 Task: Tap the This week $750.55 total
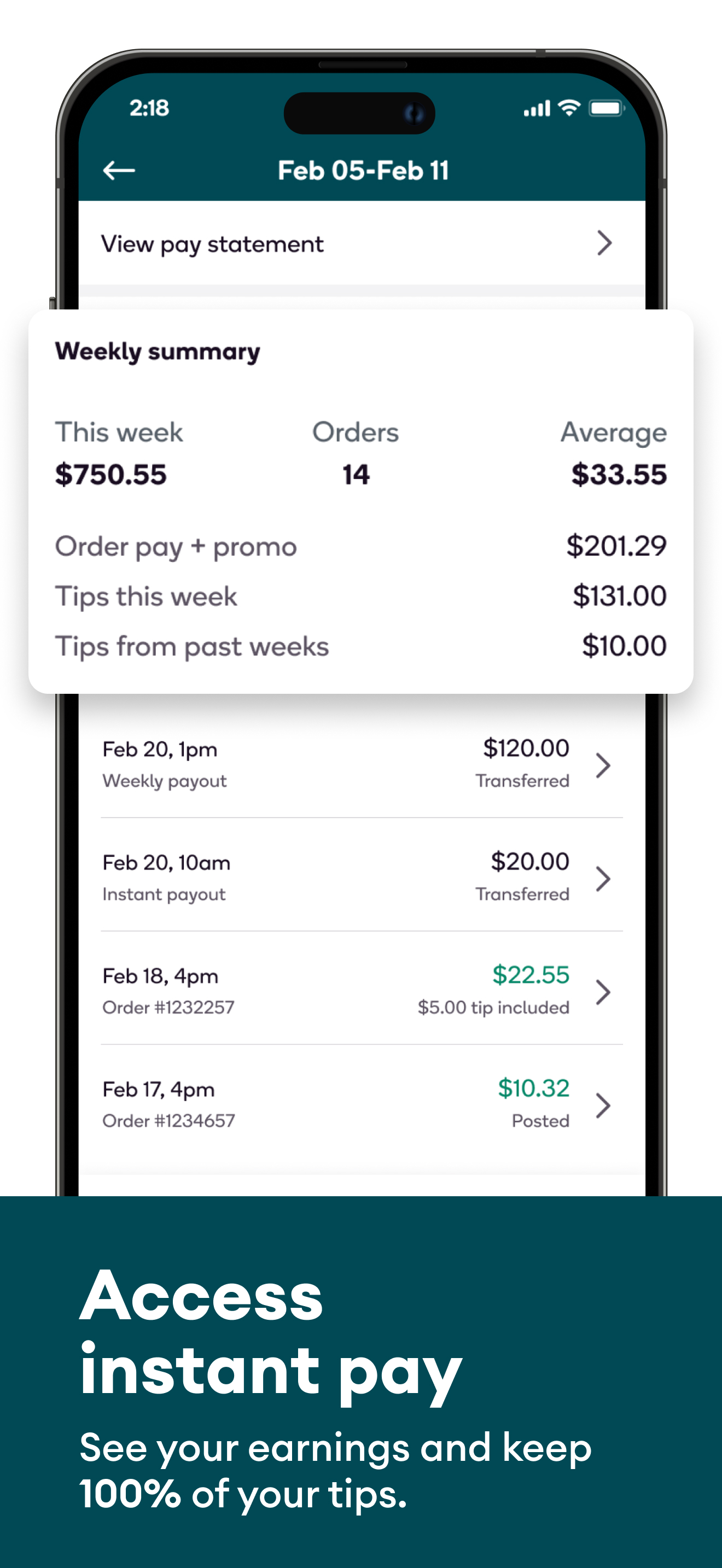click(111, 473)
